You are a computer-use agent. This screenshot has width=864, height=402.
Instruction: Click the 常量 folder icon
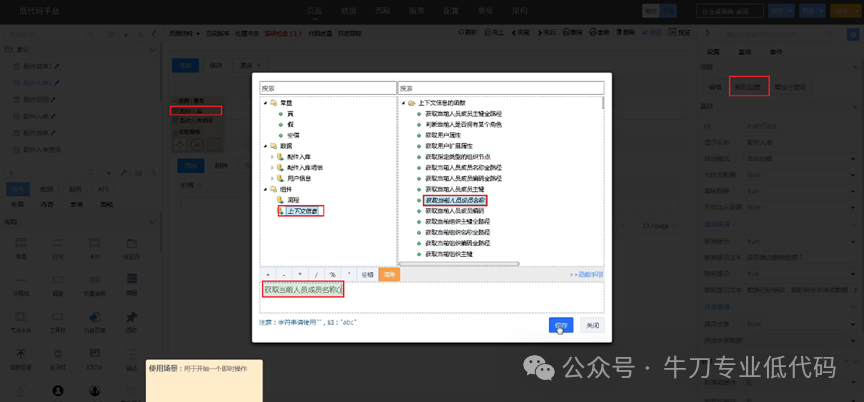273,103
